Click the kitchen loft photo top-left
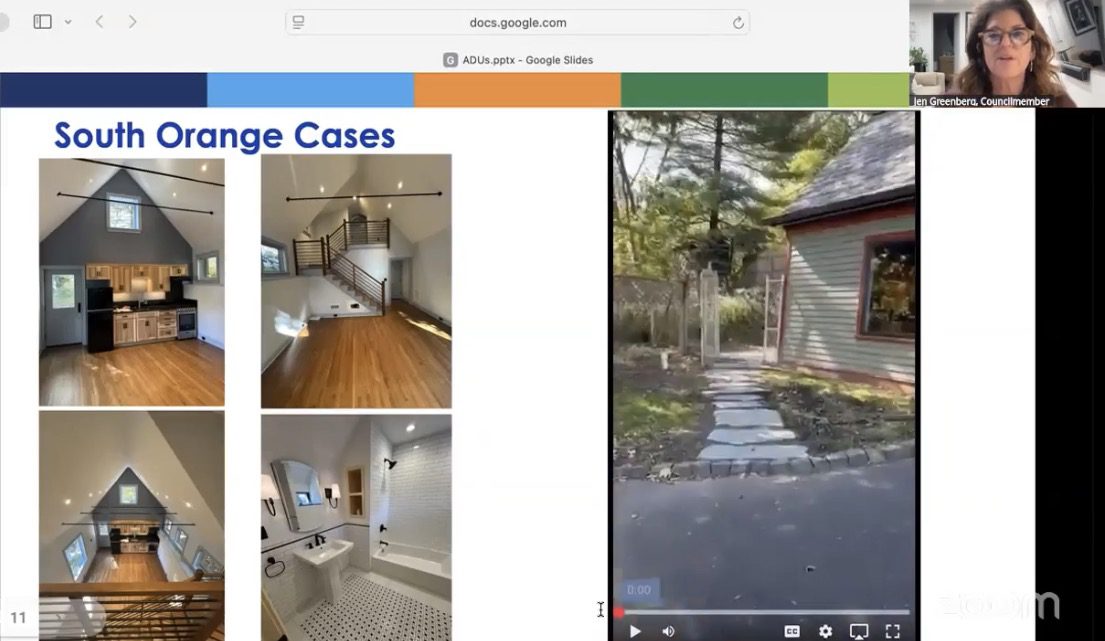The width and height of the screenshot is (1105, 641). click(131, 282)
